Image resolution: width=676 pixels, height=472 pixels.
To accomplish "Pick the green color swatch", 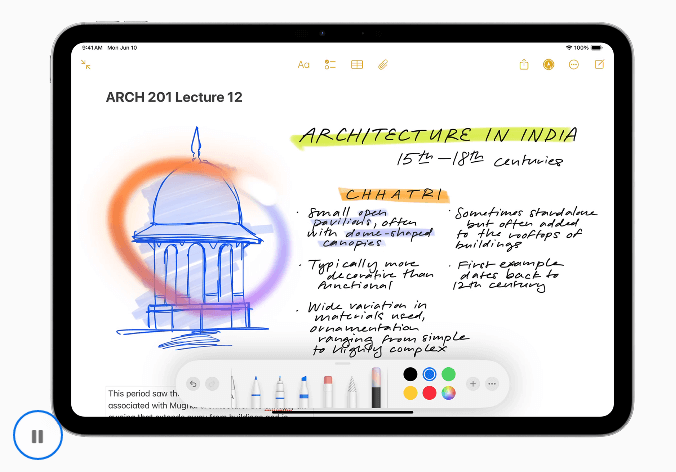I will point(449,374).
